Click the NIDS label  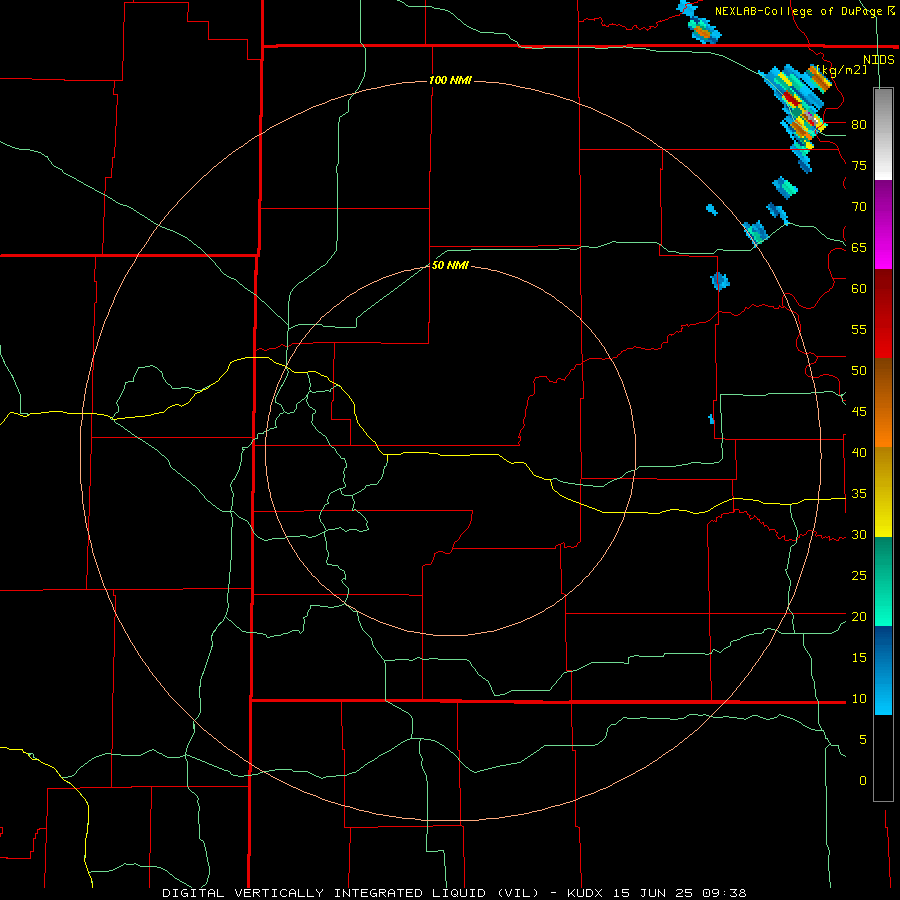pos(878,60)
